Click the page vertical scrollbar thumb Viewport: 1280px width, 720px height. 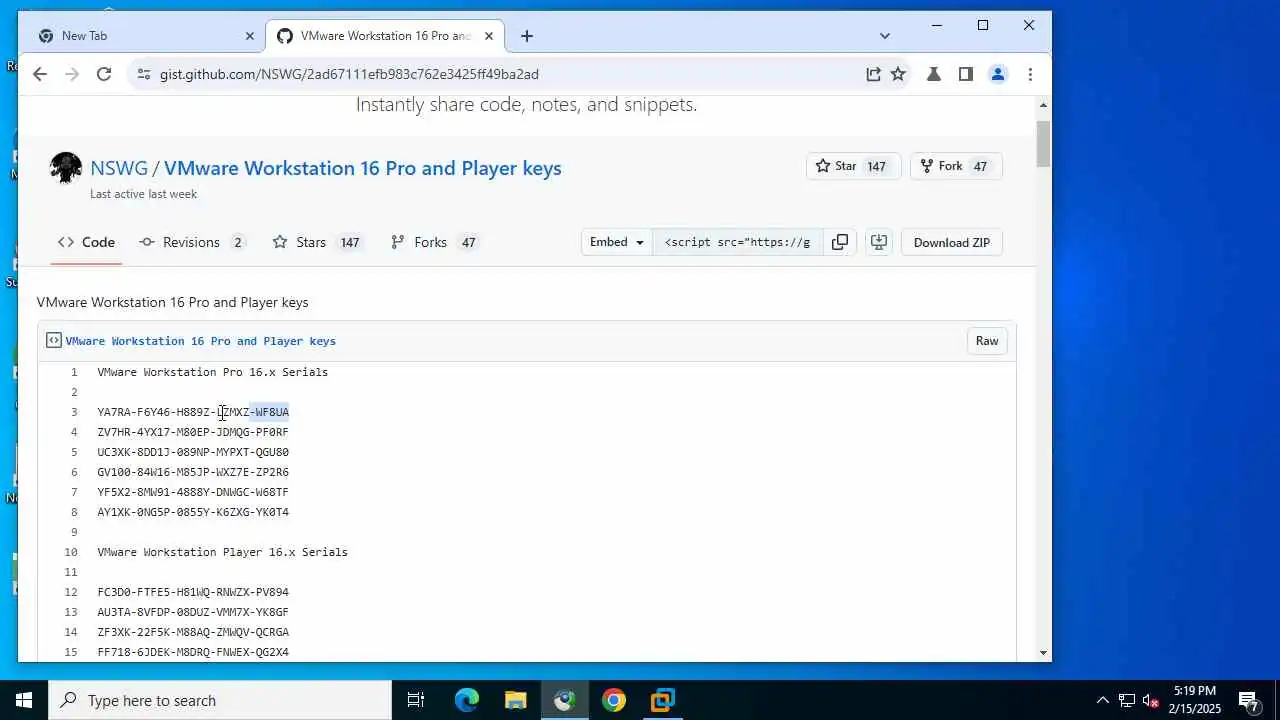click(1044, 144)
